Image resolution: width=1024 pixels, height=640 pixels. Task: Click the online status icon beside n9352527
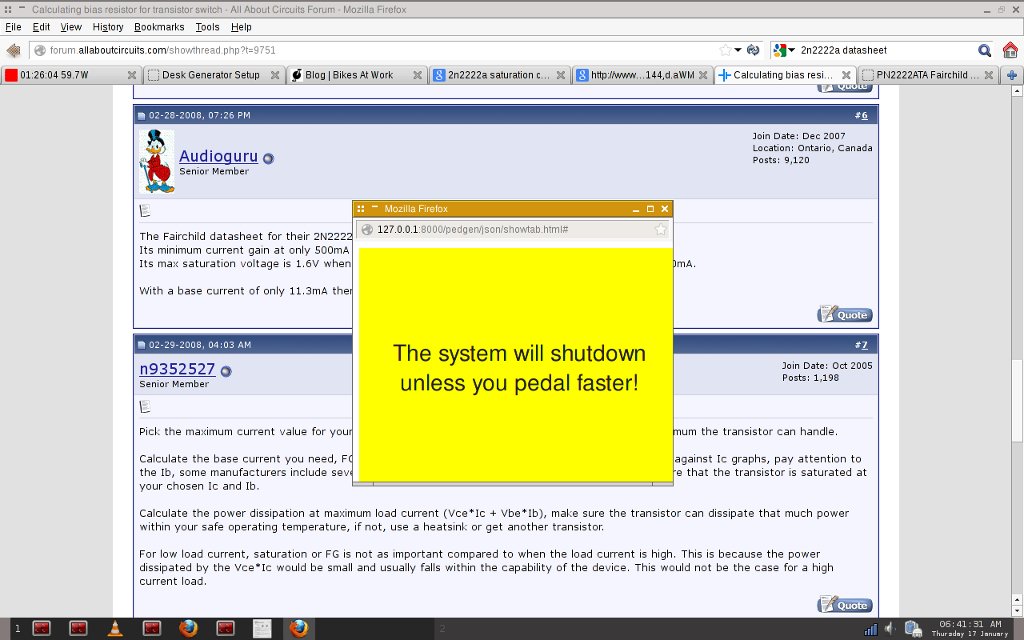click(226, 371)
